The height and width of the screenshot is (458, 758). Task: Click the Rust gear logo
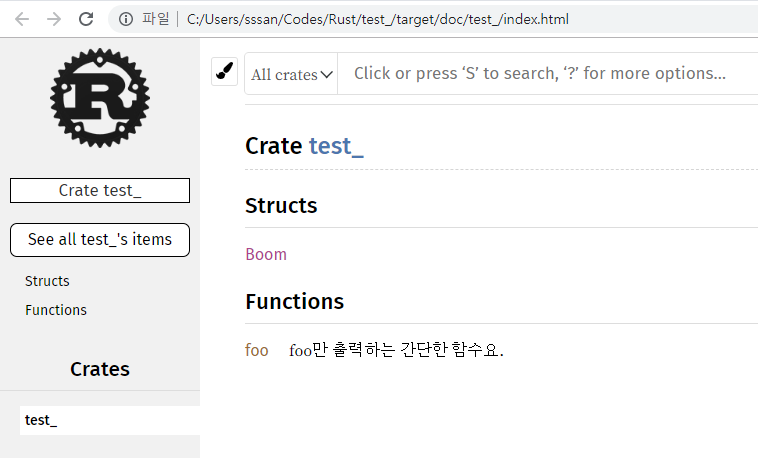(100, 97)
